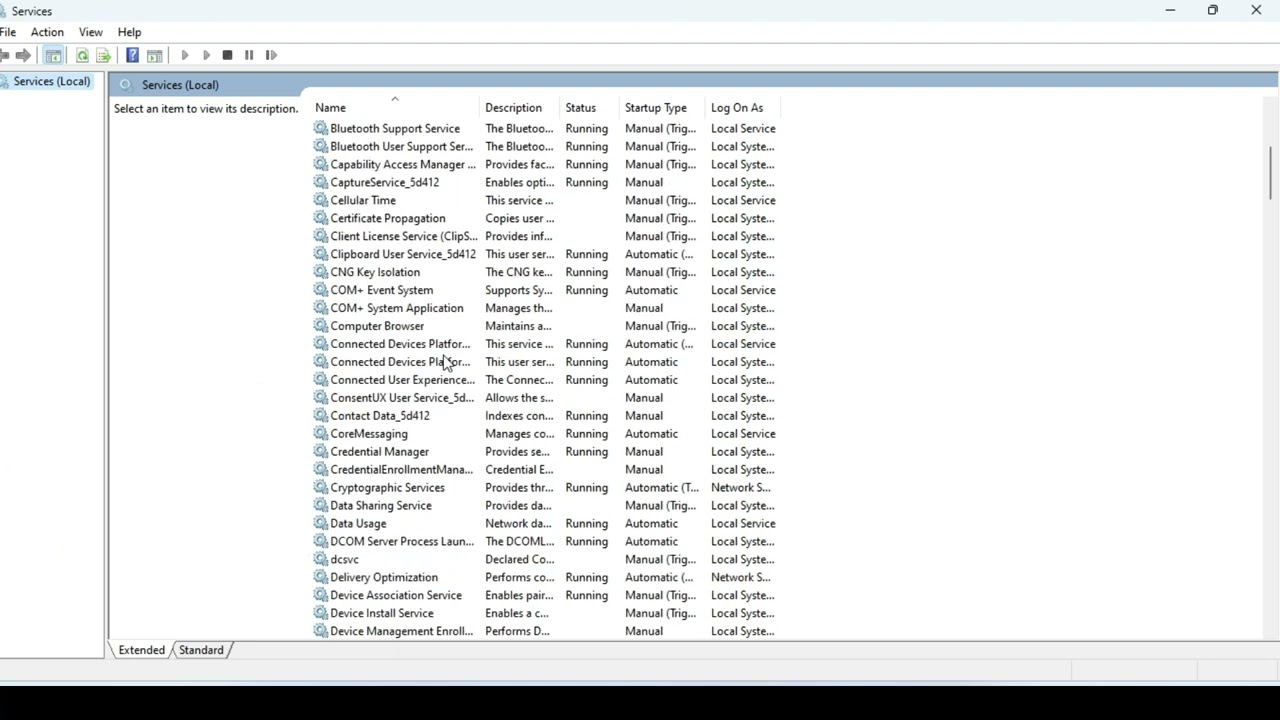Select the Device Association Service row
1280x720 pixels.
[x=545, y=596]
